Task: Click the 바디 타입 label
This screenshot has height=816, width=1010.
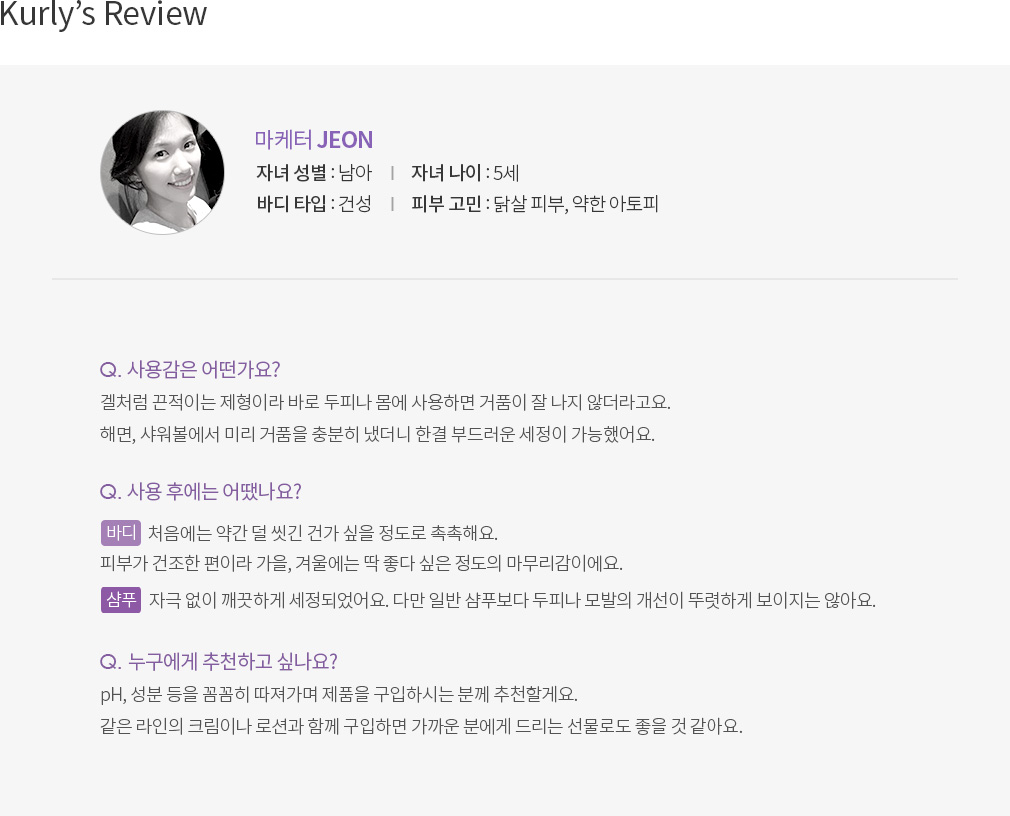Action: (x=292, y=204)
